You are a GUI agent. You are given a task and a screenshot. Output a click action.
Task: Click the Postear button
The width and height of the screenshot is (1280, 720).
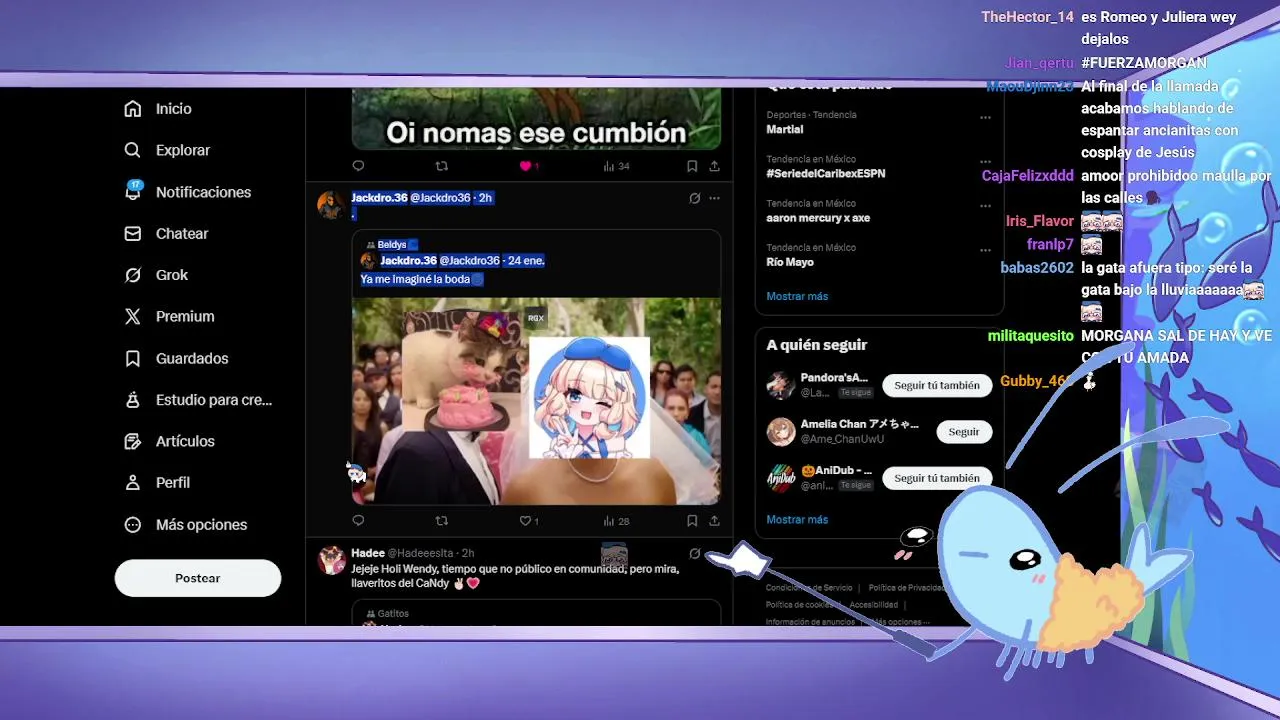point(198,578)
